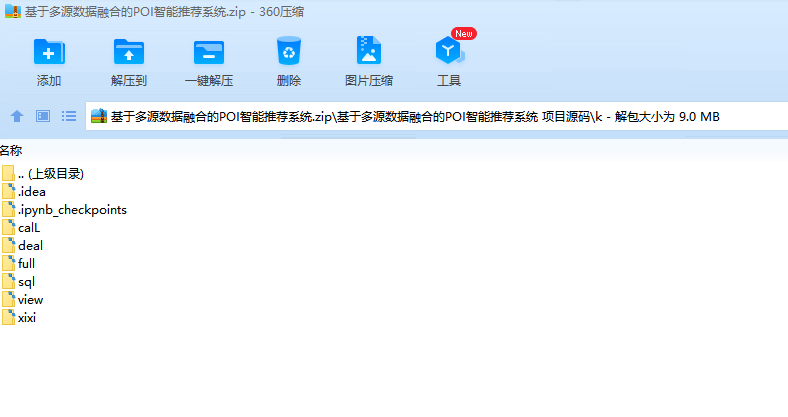Image resolution: width=788 pixels, height=417 pixels.
Task: Go up one level with the arrow icon
Action: pos(17,117)
